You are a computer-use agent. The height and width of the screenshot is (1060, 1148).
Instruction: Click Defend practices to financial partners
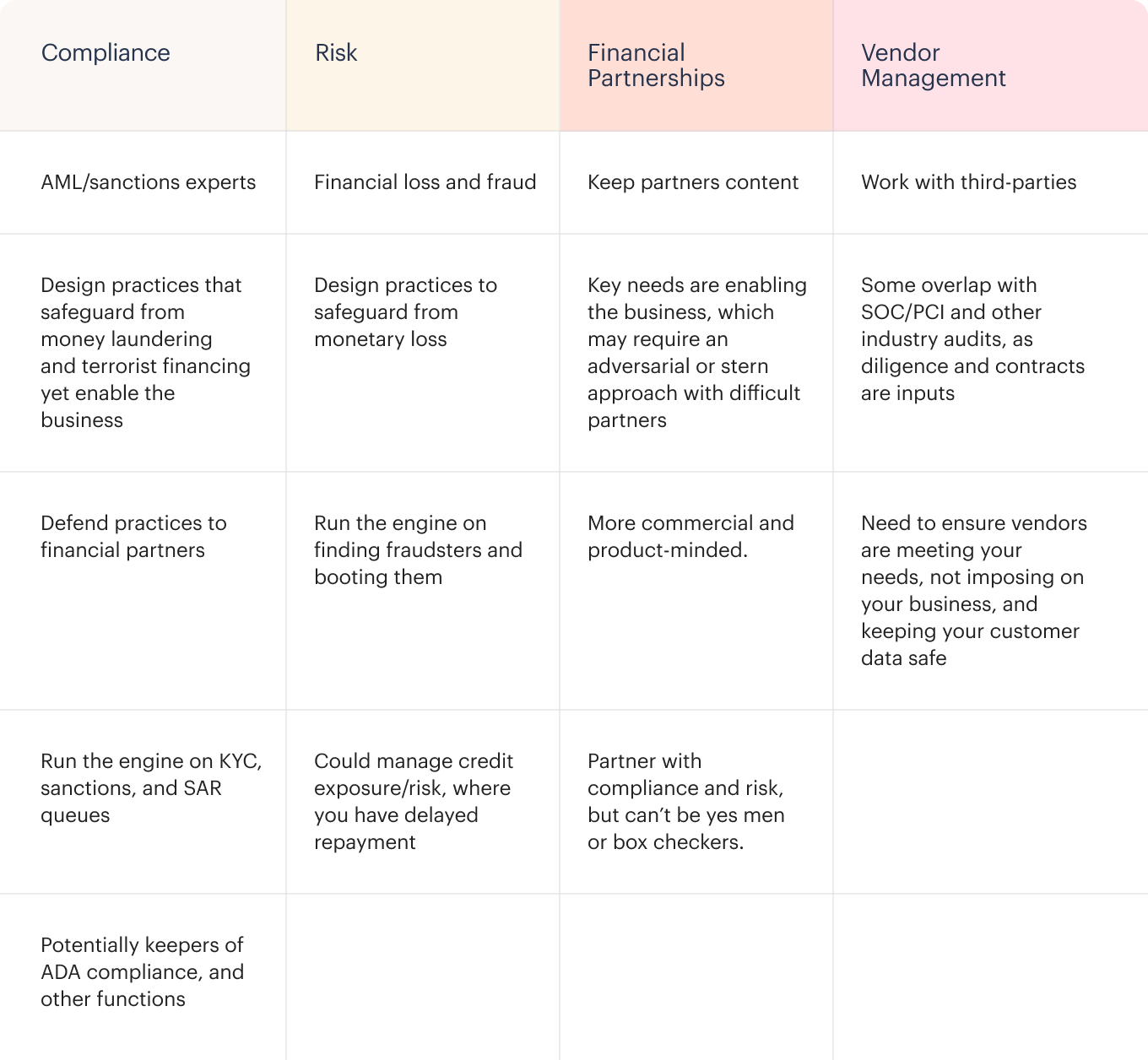pos(133,537)
